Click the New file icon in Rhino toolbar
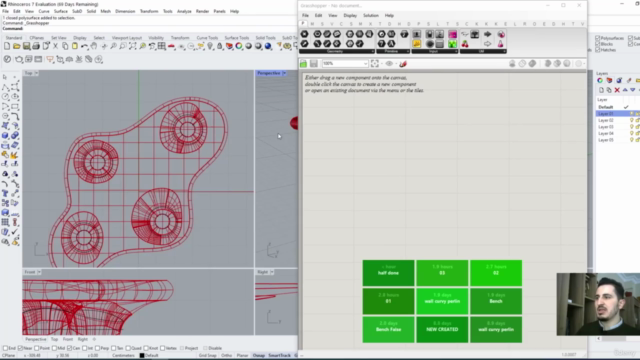The image size is (640, 360). click(x=7, y=46)
